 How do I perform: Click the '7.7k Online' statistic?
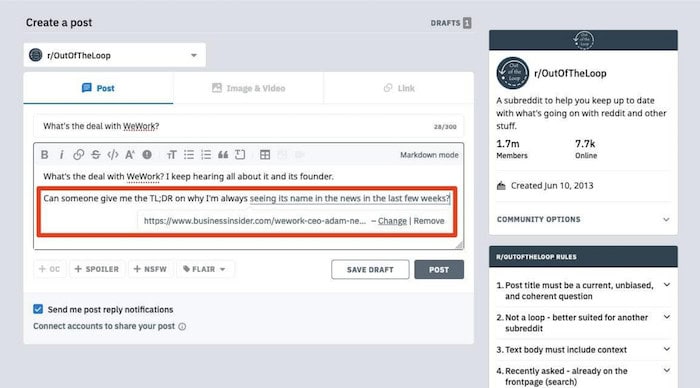click(585, 149)
